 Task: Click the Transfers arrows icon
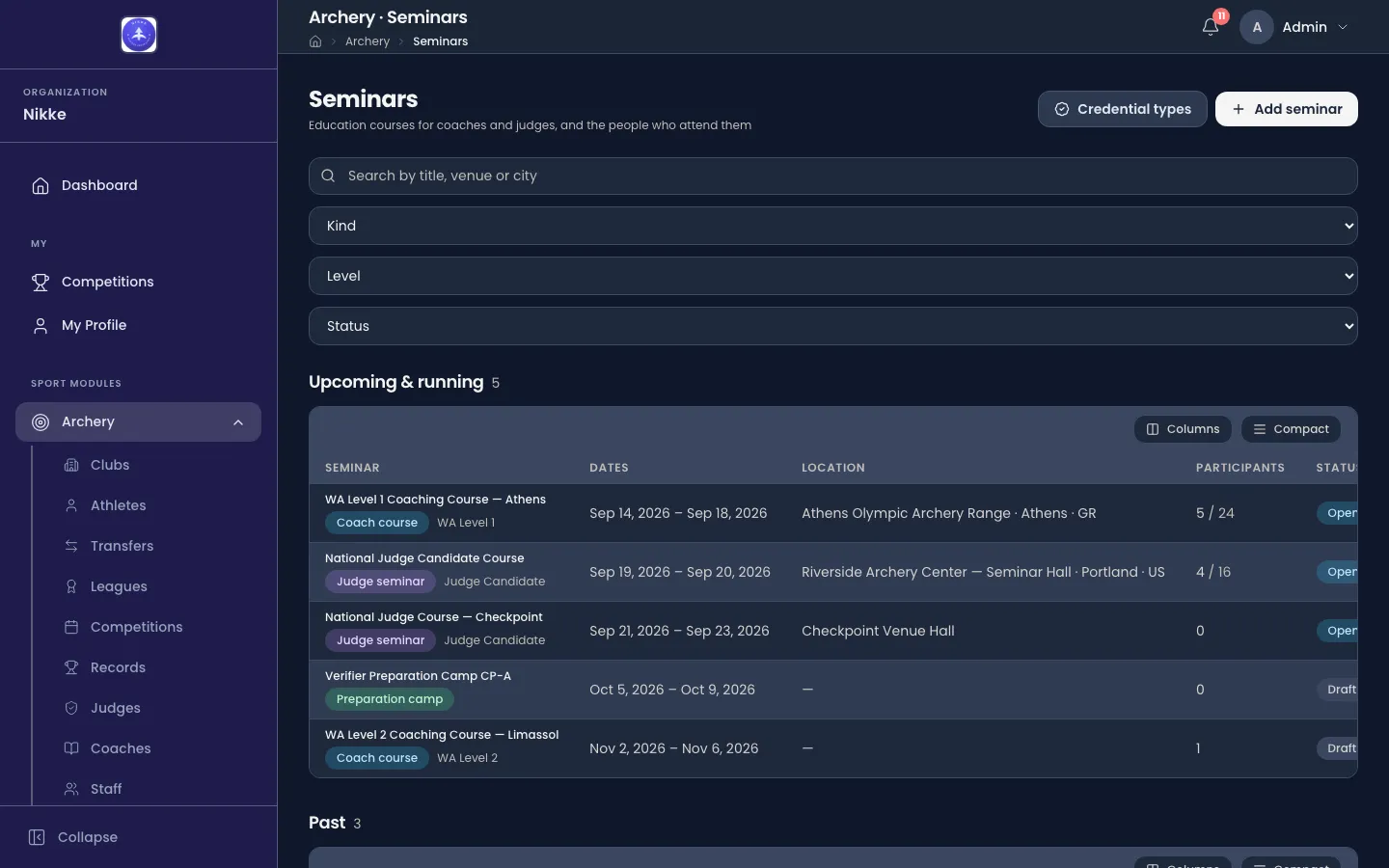click(71, 546)
